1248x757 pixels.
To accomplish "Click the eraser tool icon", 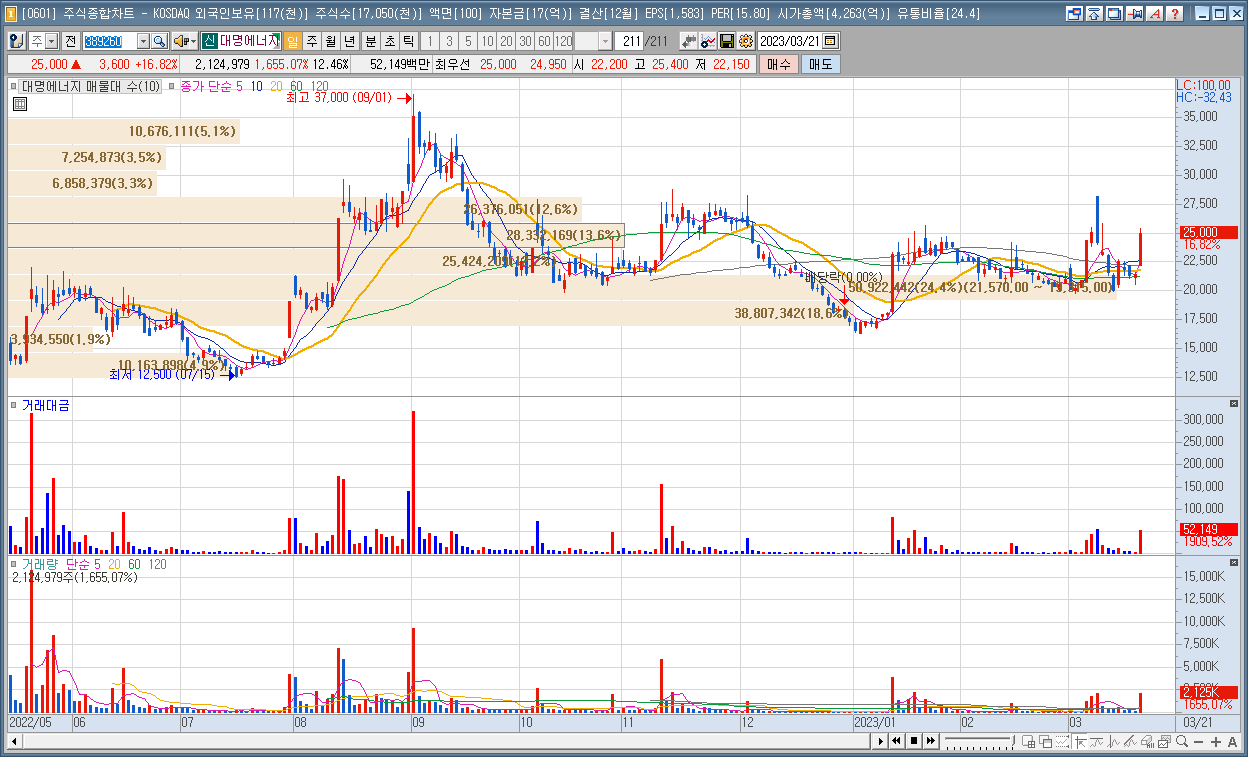I will click(1147, 741).
